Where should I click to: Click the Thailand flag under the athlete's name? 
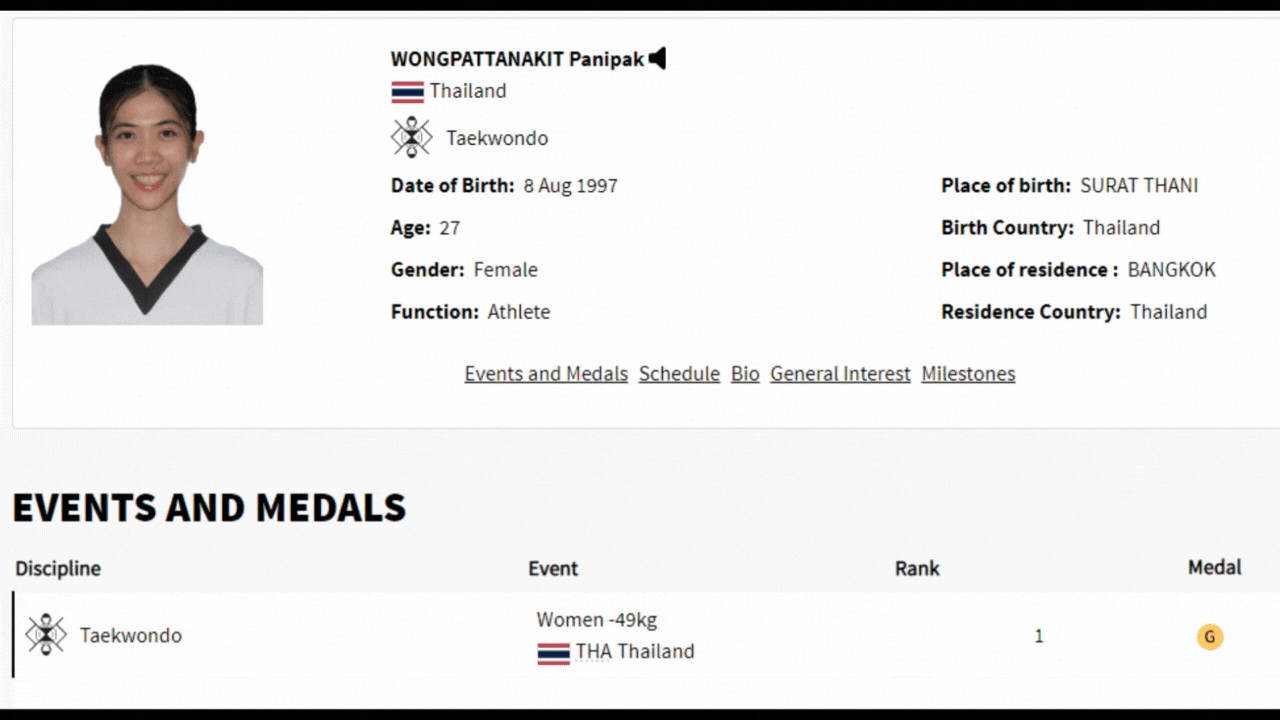(408, 92)
